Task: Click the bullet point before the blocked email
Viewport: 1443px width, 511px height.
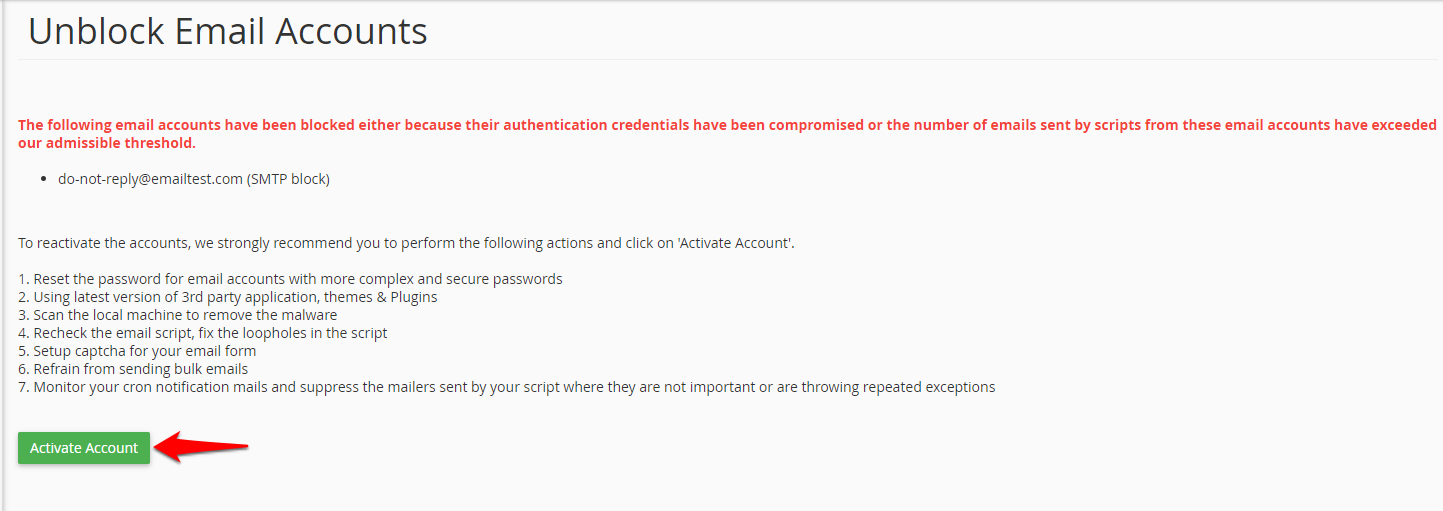Action: pyautogui.click(x=45, y=180)
